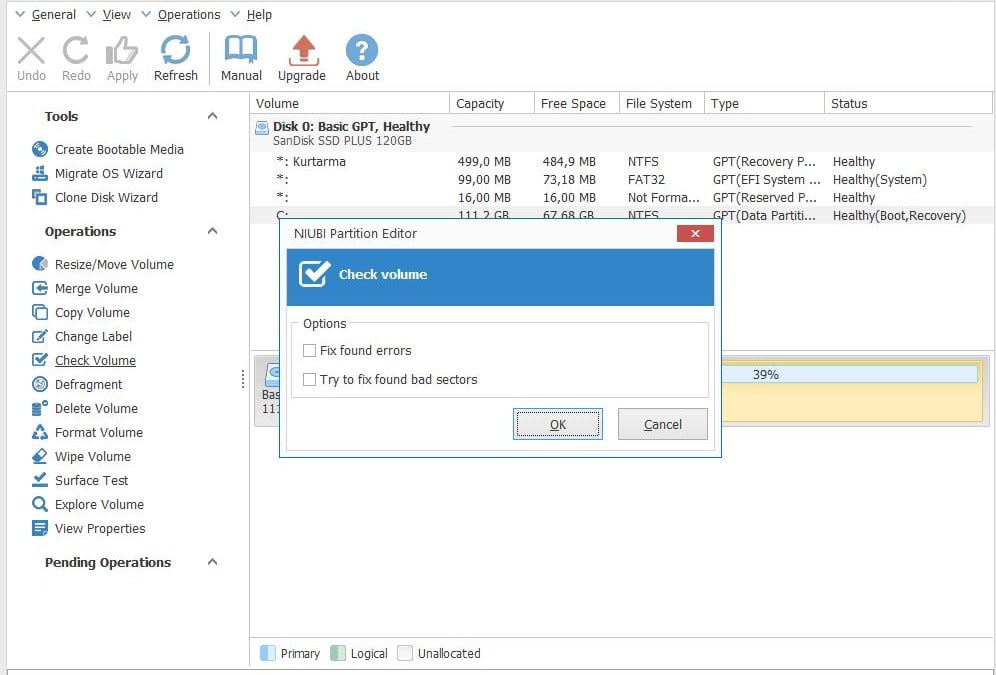This screenshot has height=675, width=996.
Task: Select Resize/Move Volume operation
Action: coord(113,264)
